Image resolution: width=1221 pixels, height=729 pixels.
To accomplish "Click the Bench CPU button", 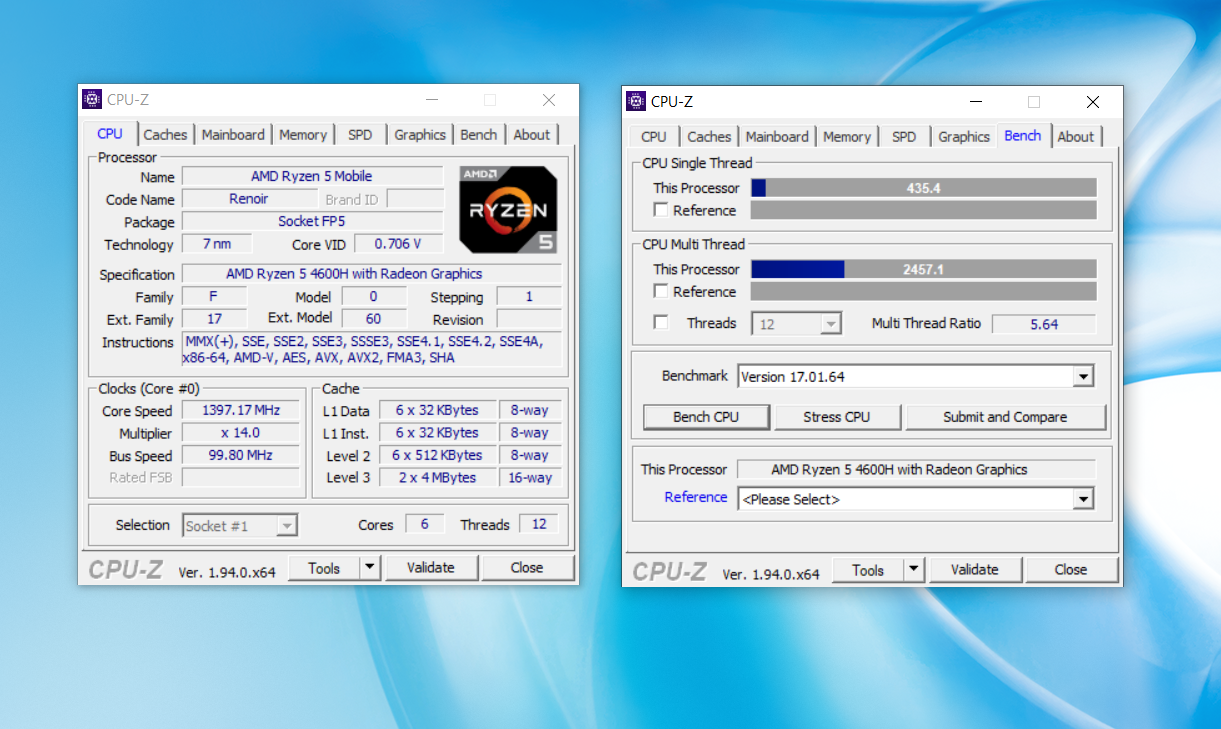I will pyautogui.click(x=706, y=417).
